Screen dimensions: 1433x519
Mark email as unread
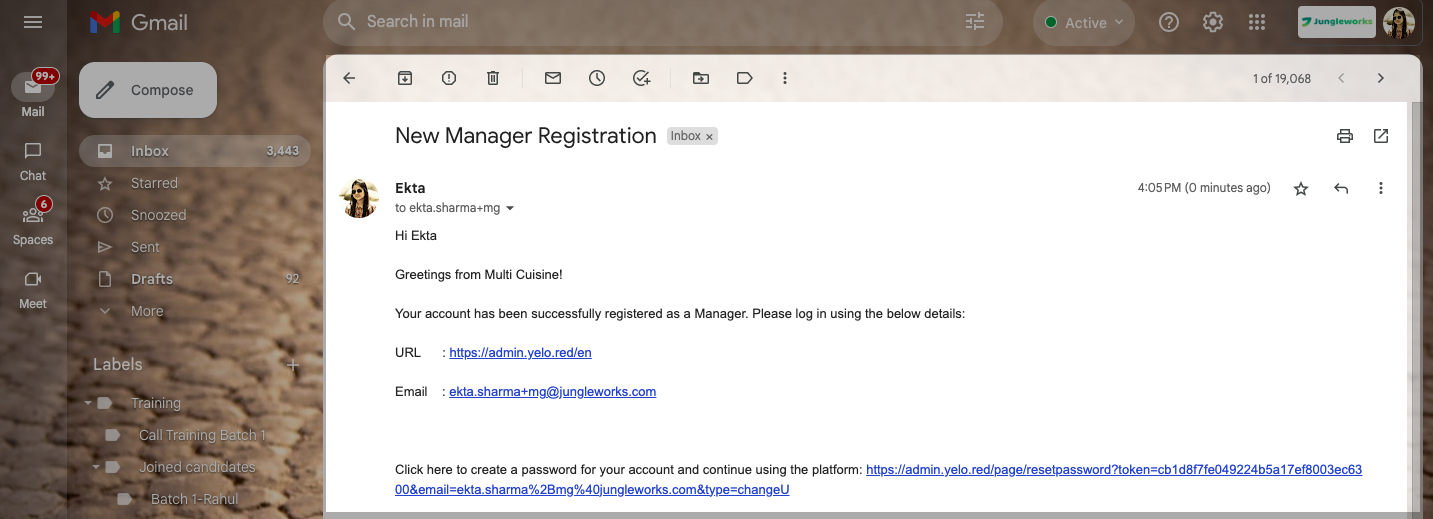click(x=553, y=78)
